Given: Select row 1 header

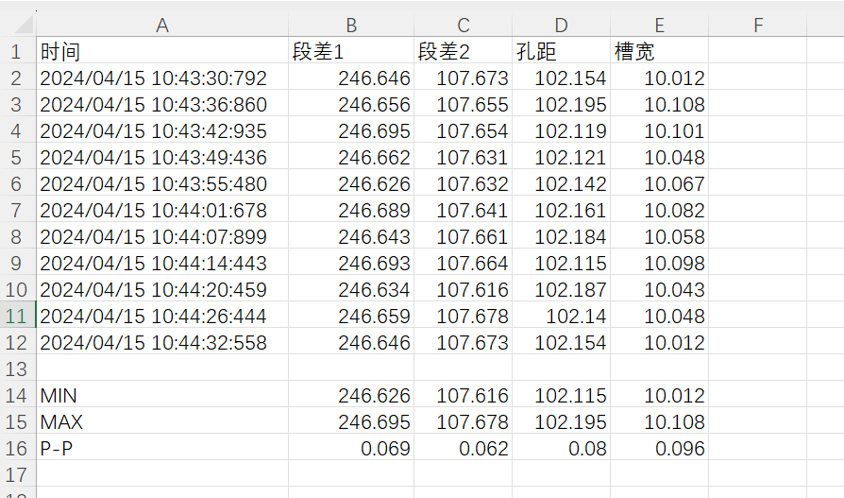Looking at the screenshot, I should coord(16,52).
